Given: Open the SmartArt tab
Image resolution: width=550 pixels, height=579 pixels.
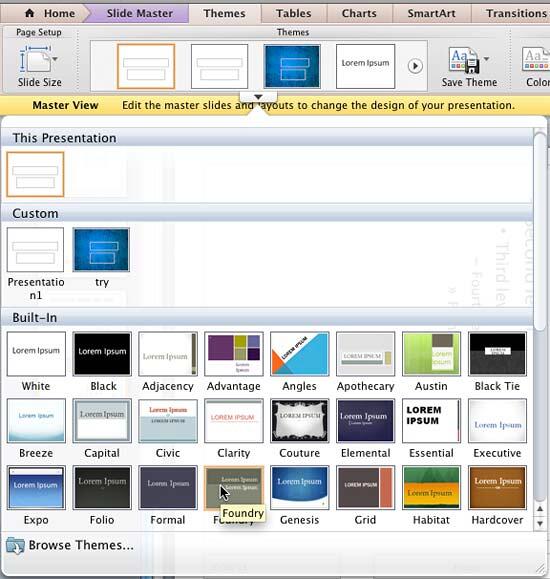Looking at the screenshot, I should tap(431, 13).
